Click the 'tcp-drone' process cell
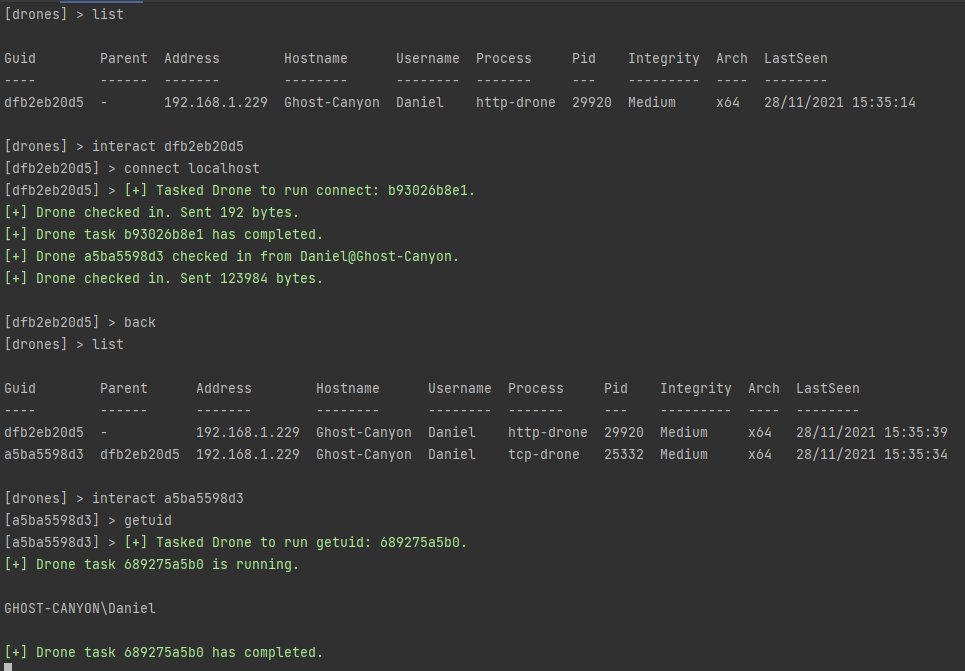This screenshot has height=671, width=965. (543, 455)
